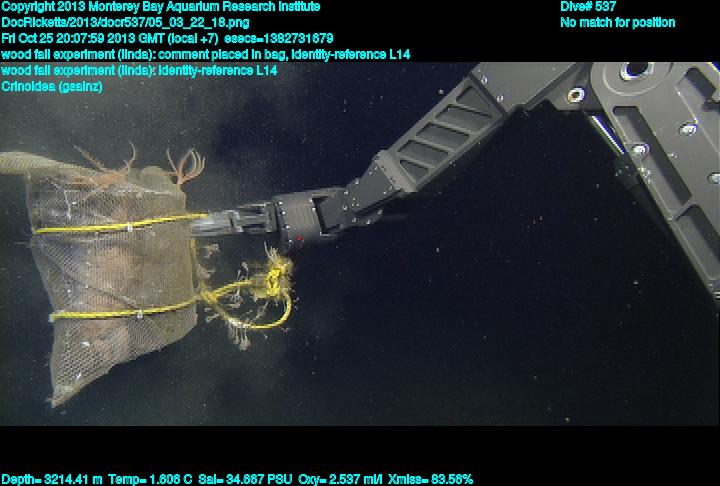Click the 'esecs=1382731679' value
The height and width of the screenshot is (486, 720).
click(278, 38)
